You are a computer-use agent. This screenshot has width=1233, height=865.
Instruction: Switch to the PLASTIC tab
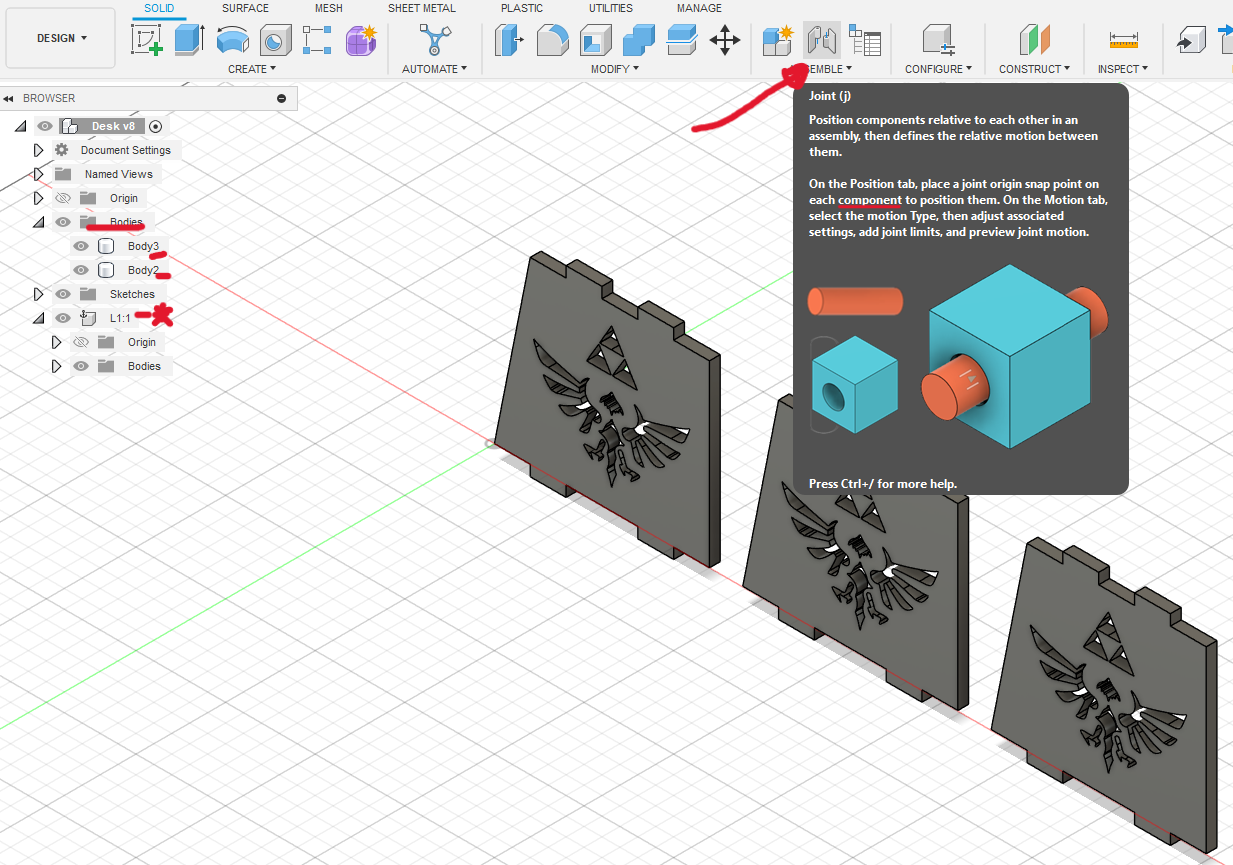click(522, 8)
